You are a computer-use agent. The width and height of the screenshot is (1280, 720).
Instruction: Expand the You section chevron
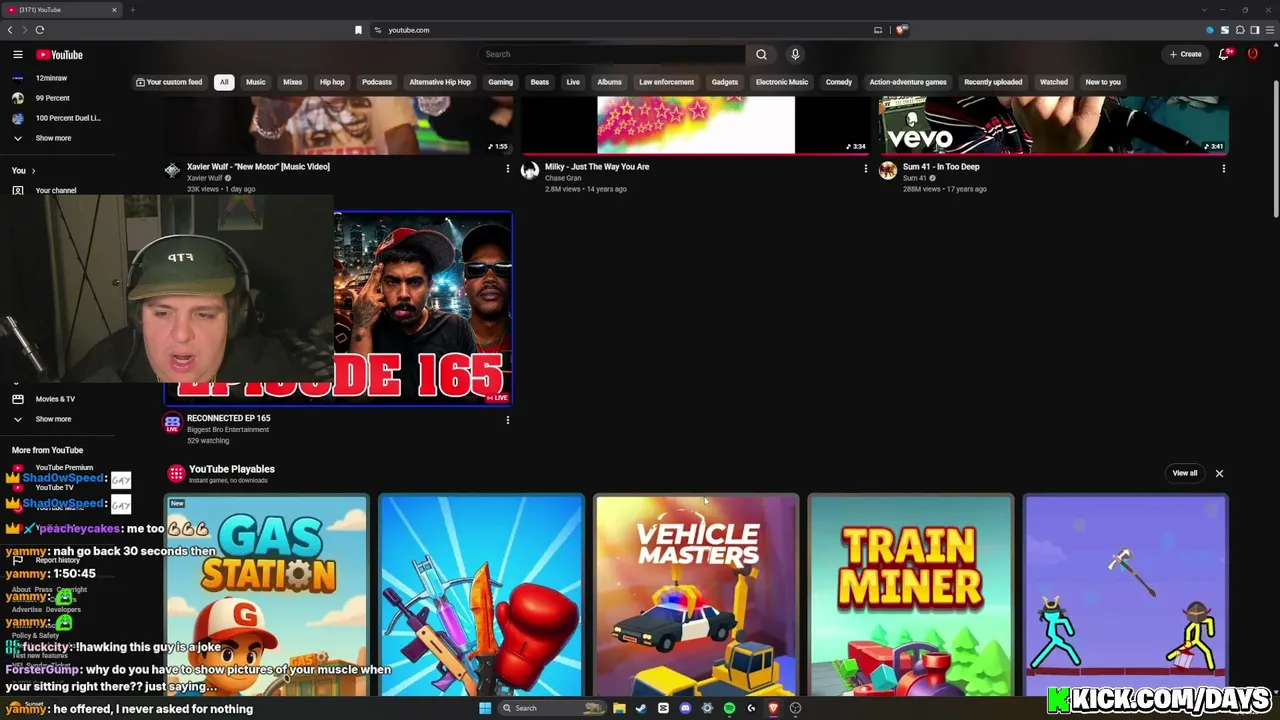pyautogui.click(x=33, y=171)
